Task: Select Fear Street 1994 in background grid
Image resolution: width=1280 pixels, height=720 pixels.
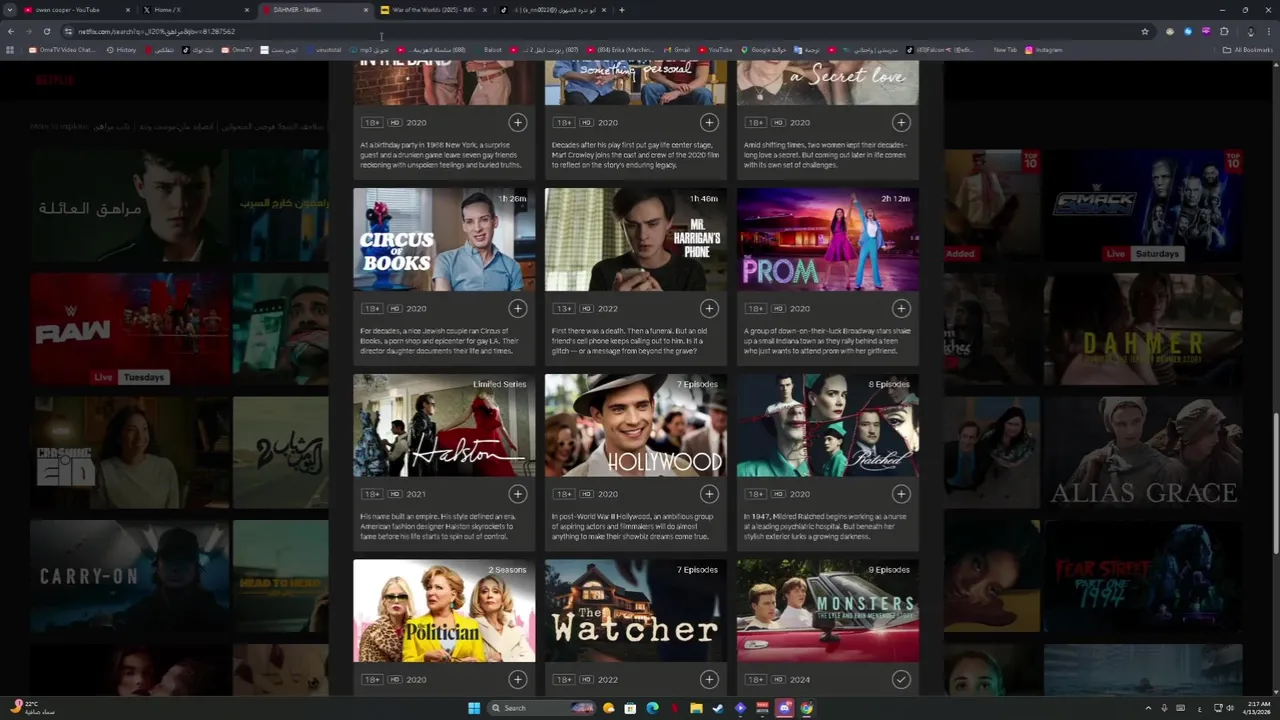Action: [x=1143, y=576]
